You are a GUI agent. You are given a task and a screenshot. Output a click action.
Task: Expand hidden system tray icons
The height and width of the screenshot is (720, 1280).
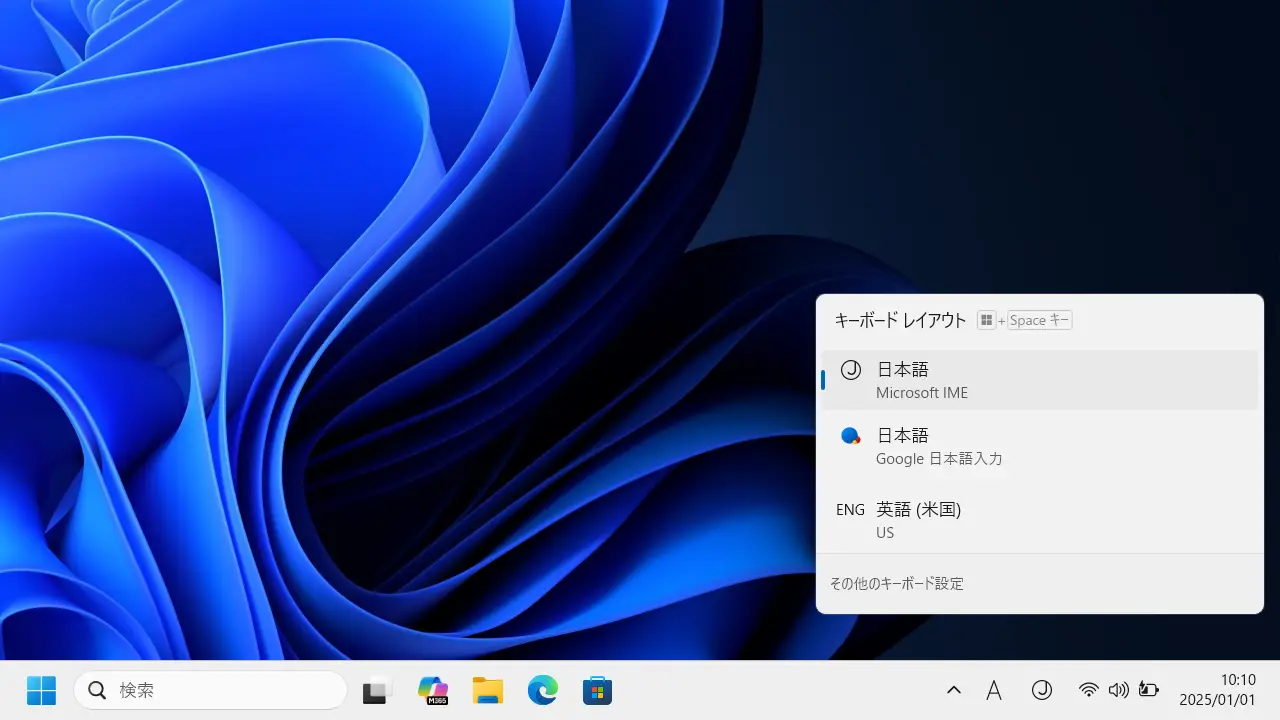(954, 690)
